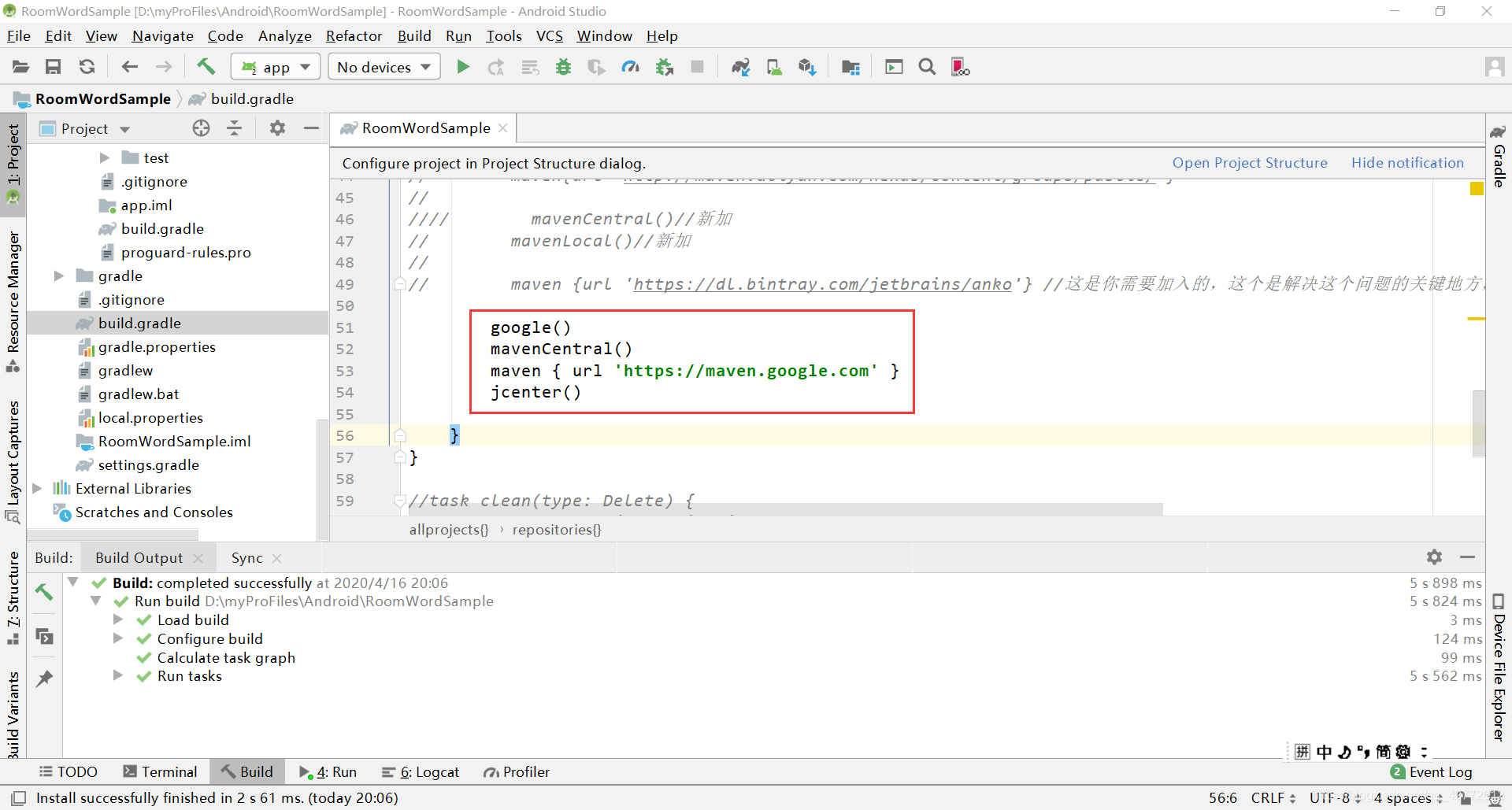Open the Analyze menu
This screenshot has height=810, width=1512.
pos(284,36)
